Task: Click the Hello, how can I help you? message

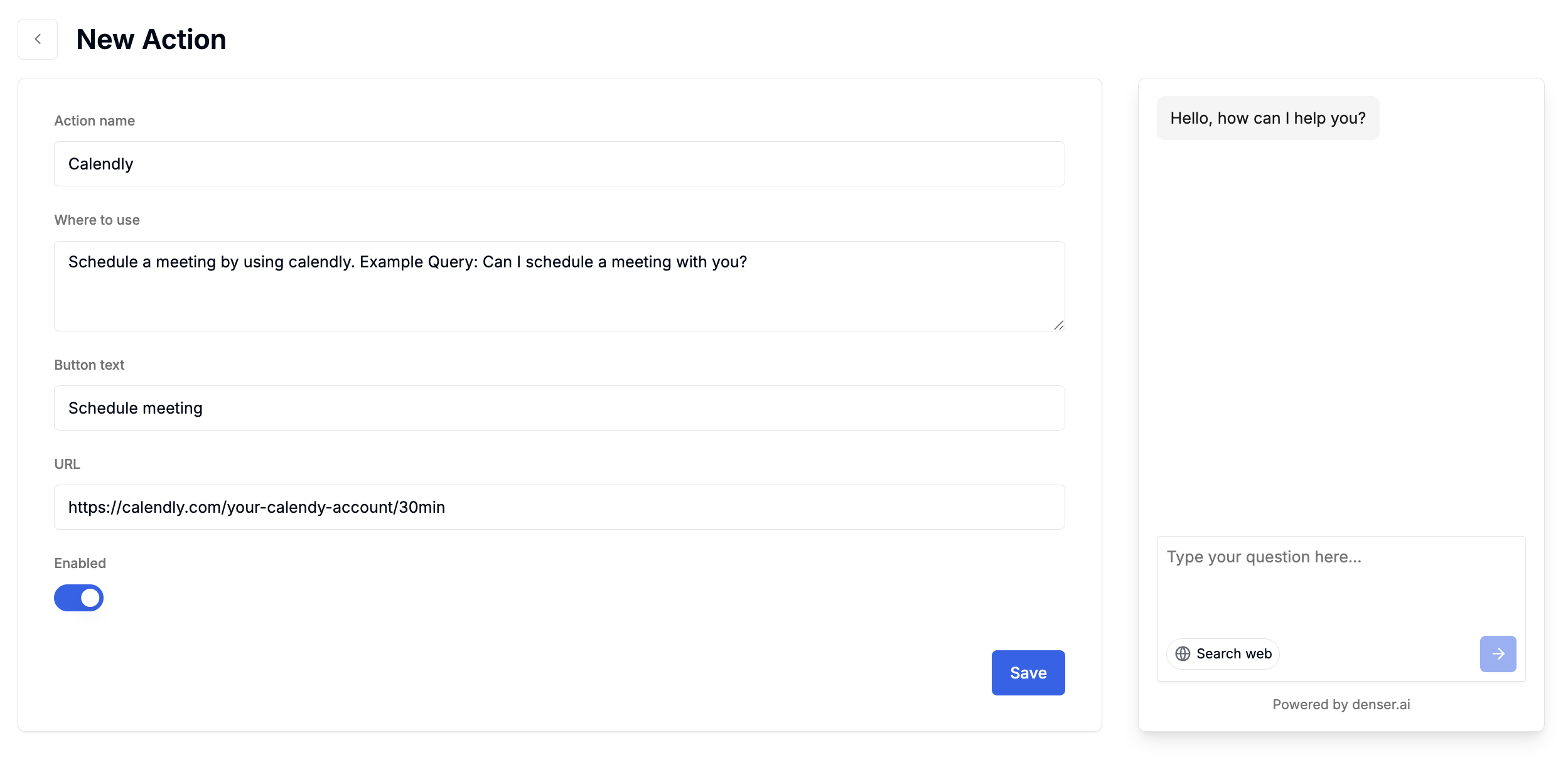Action: tap(1268, 118)
